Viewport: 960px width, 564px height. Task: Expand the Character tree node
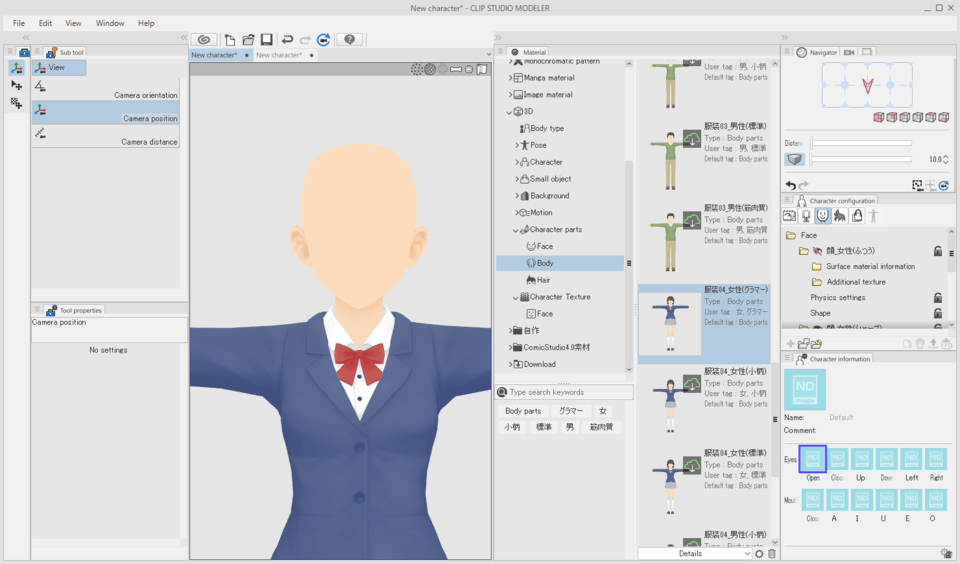click(x=517, y=162)
